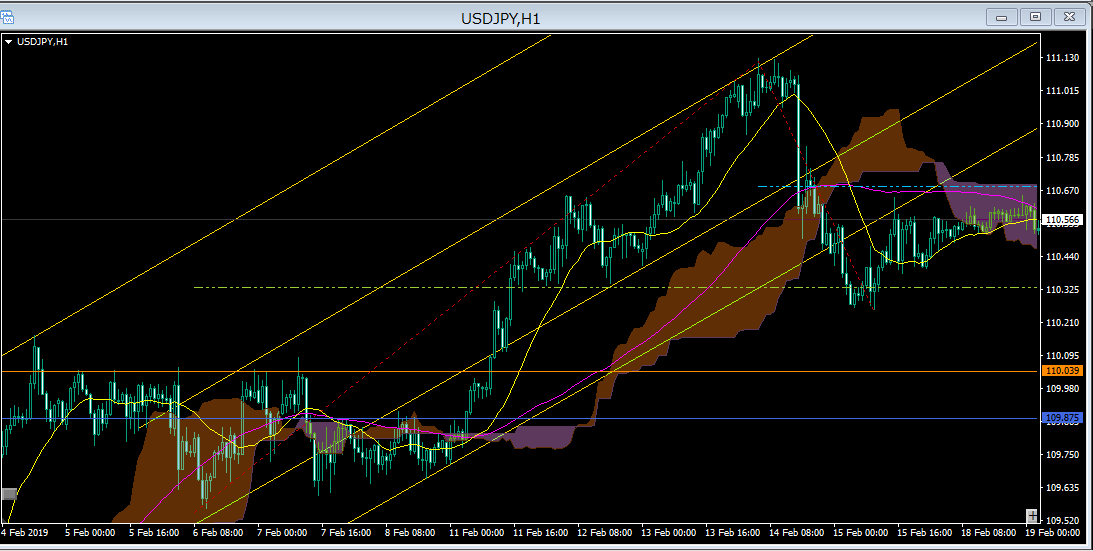Image resolution: width=1093 pixels, height=551 pixels.
Task: Click time axis label 11 Feb 16:00
Action: click(540, 533)
